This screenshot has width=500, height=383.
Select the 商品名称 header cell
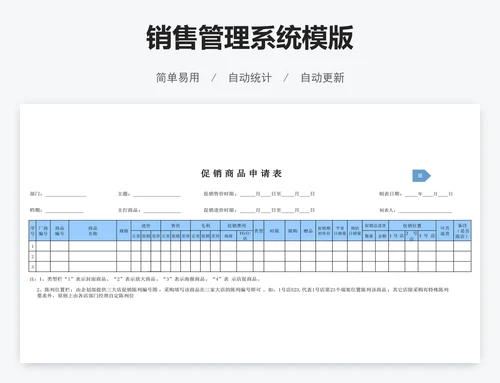93,231
